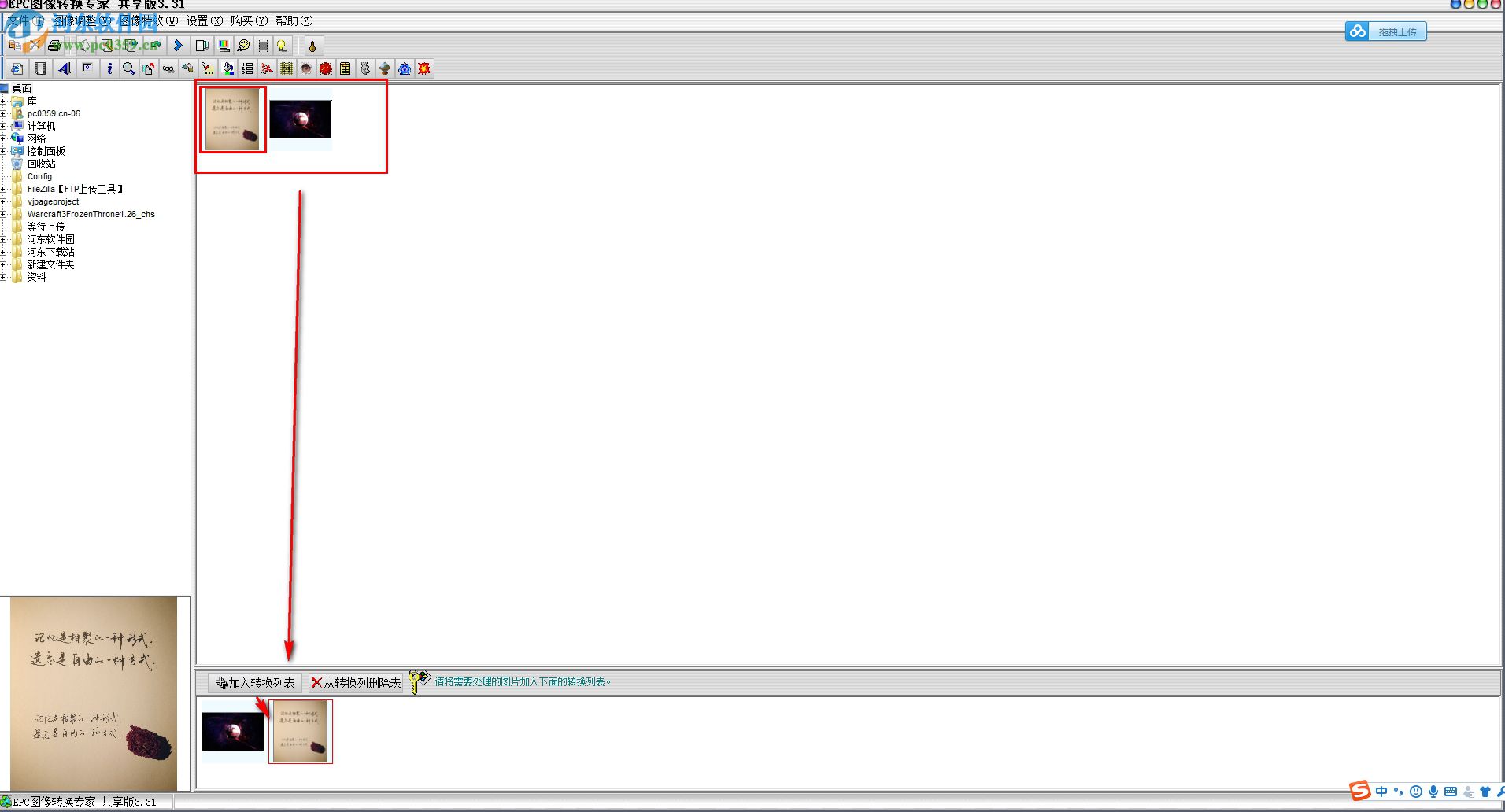
Task: Expand the 河东软件园 folder node
Action: click(x=4, y=239)
